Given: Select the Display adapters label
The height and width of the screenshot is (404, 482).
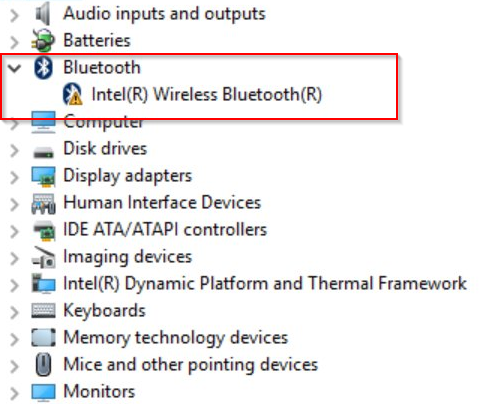Looking at the screenshot, I should coord(128,176).
